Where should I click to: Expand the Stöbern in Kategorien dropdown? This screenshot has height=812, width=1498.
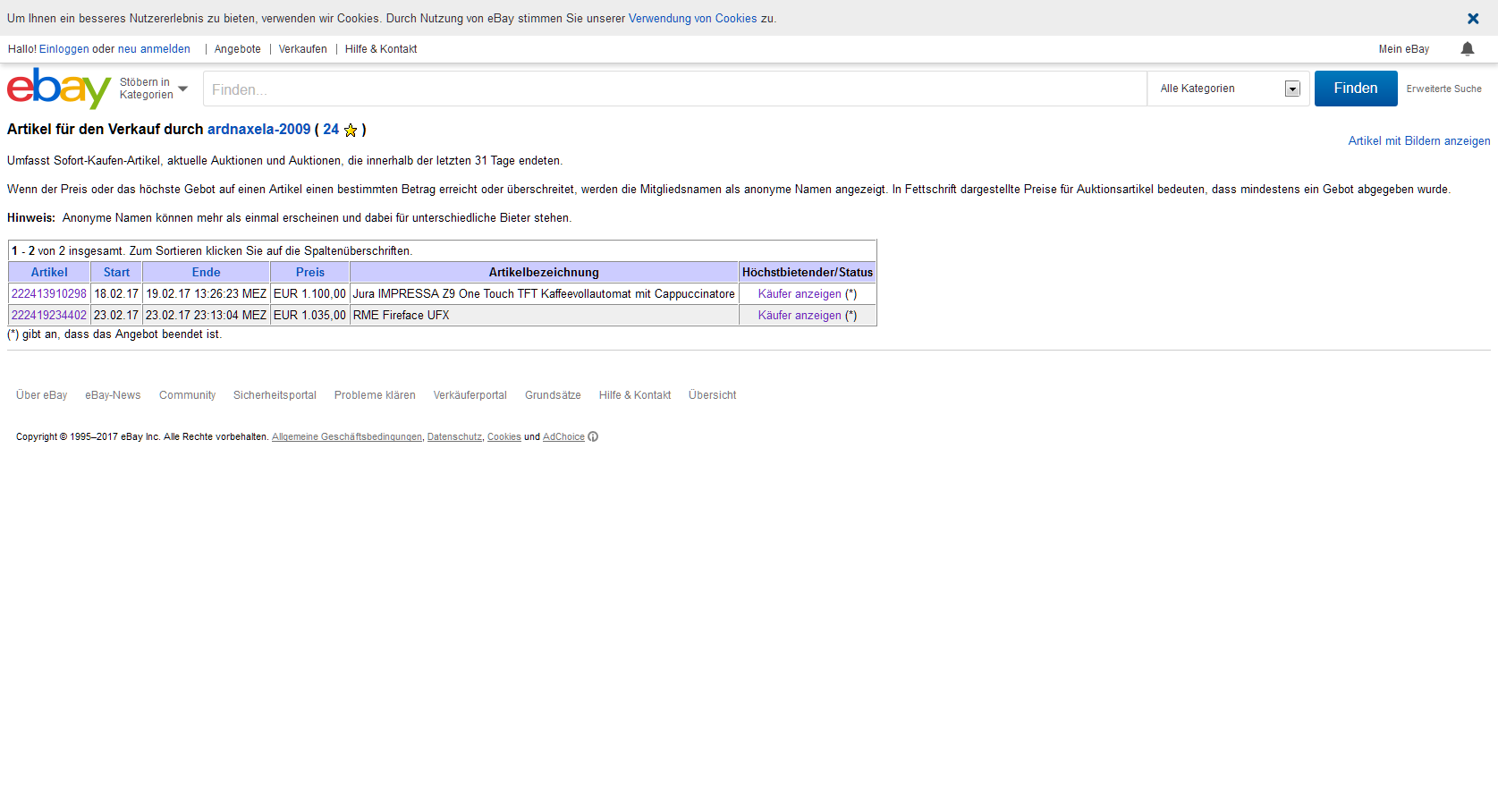coord(154,89)
